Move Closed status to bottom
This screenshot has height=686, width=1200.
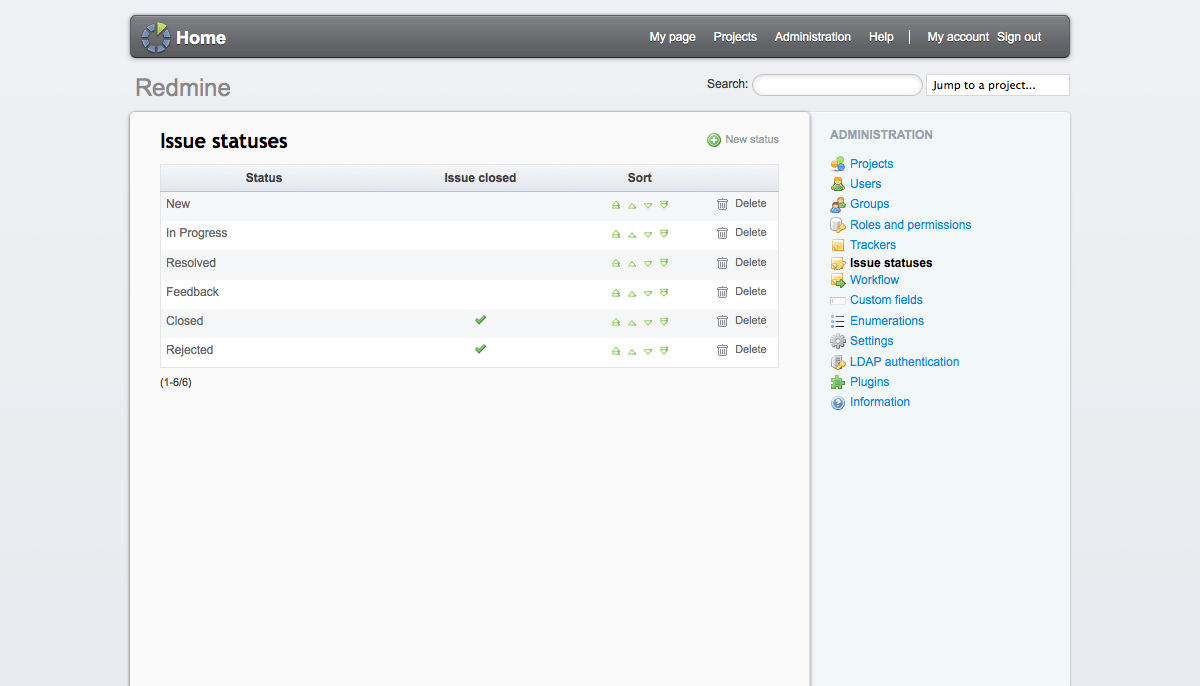tap(664, 322)
